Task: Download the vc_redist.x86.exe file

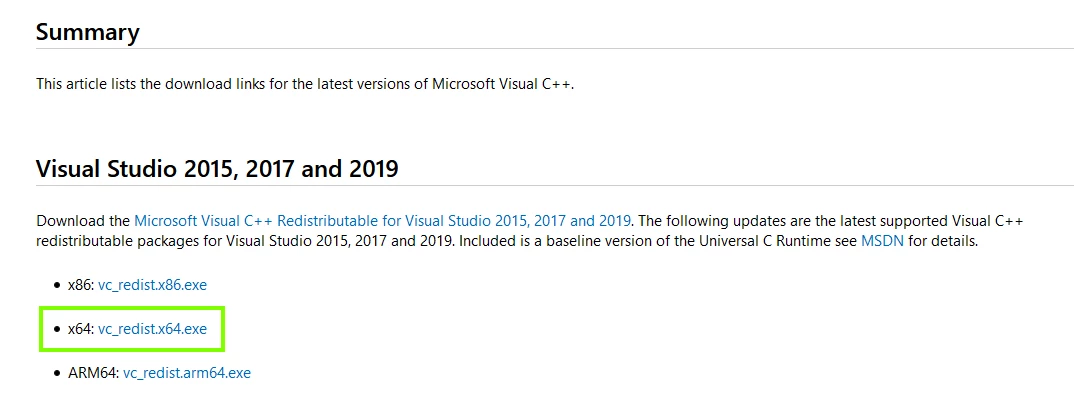Action: [x=152, y=285]
